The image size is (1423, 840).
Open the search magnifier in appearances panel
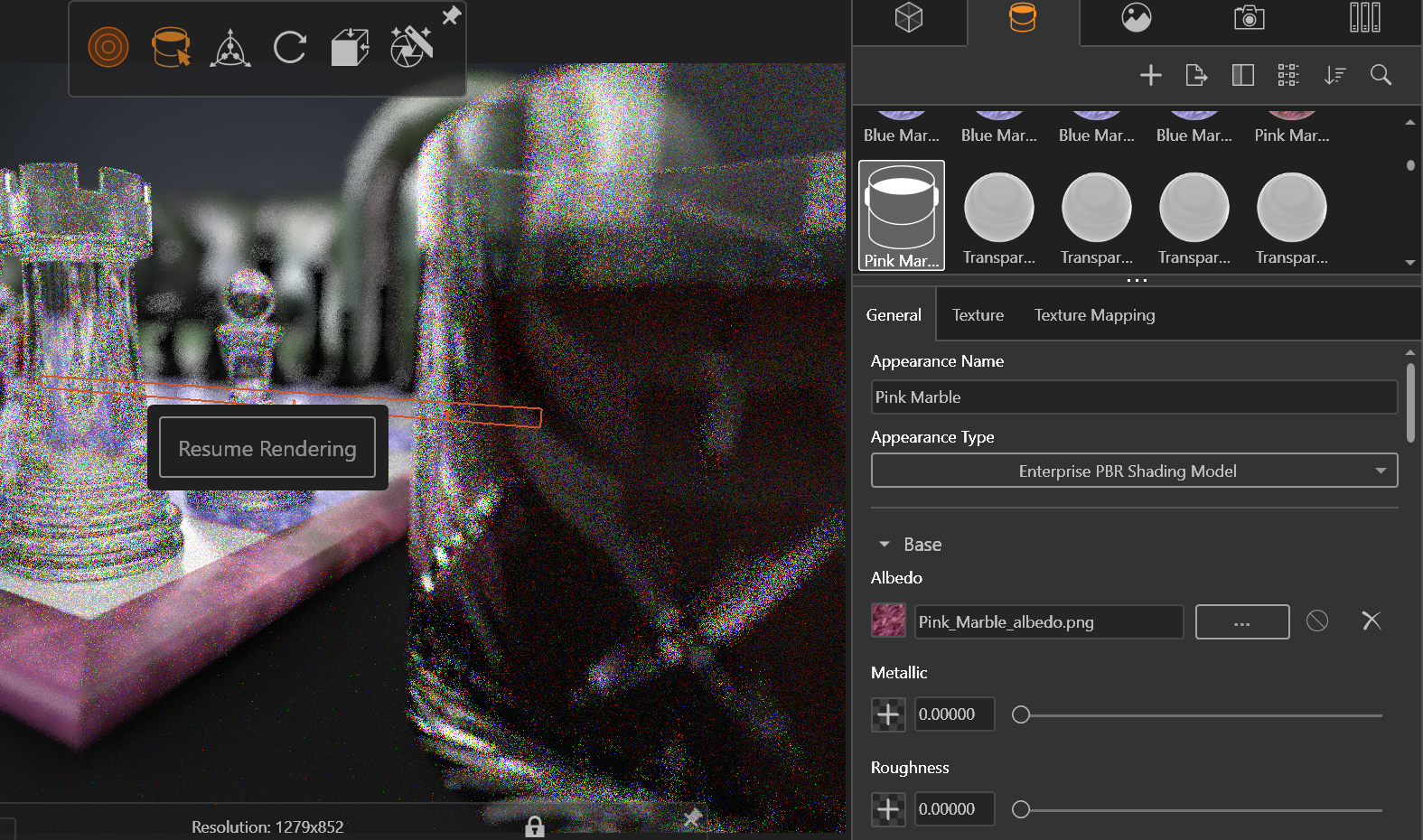pos(1381,75)
